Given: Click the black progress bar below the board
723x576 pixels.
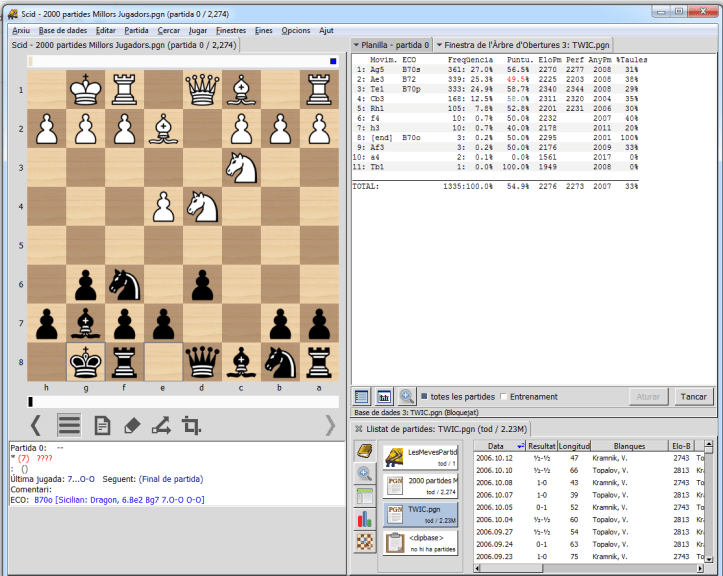Looking at the screenshot, I should pos(32,401).
